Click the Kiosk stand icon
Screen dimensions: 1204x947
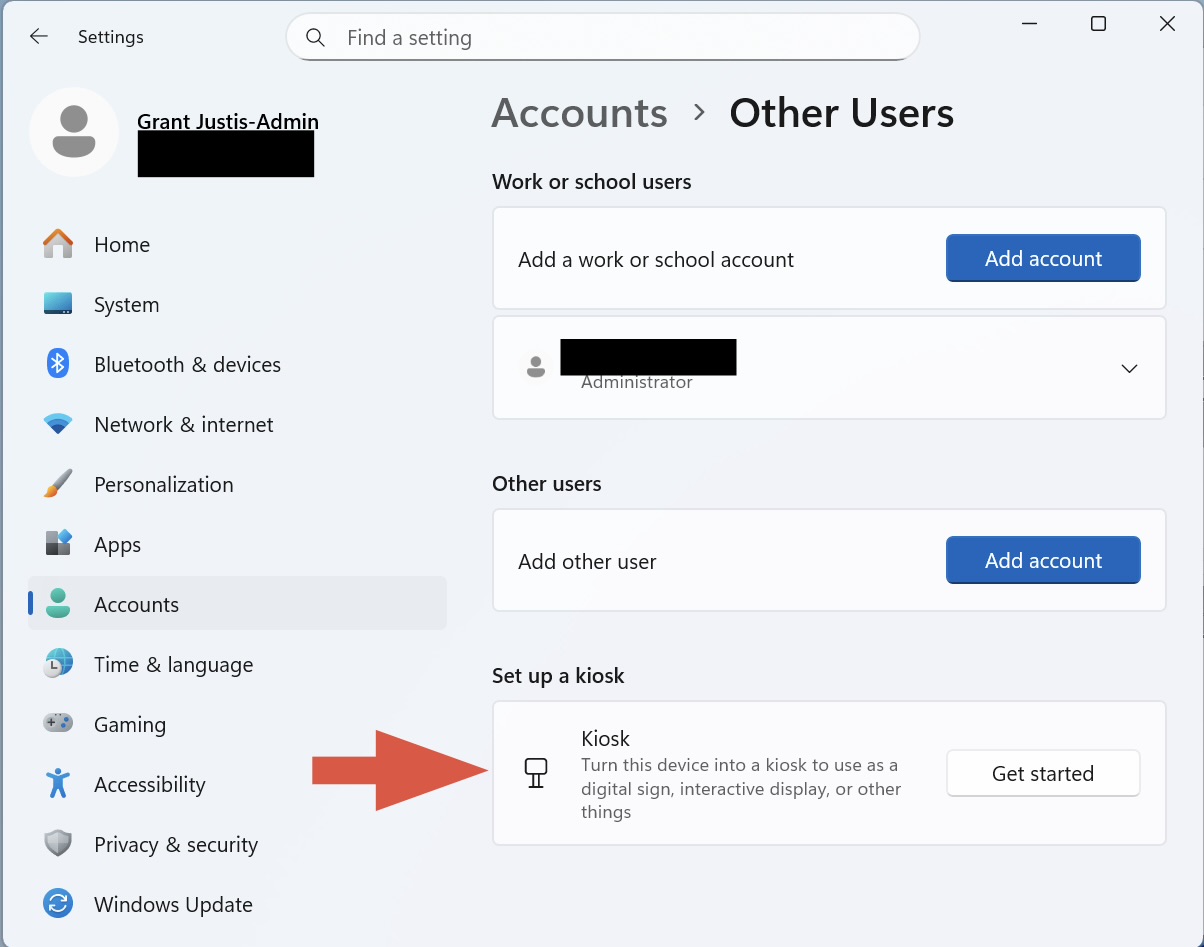coord(536,773)
